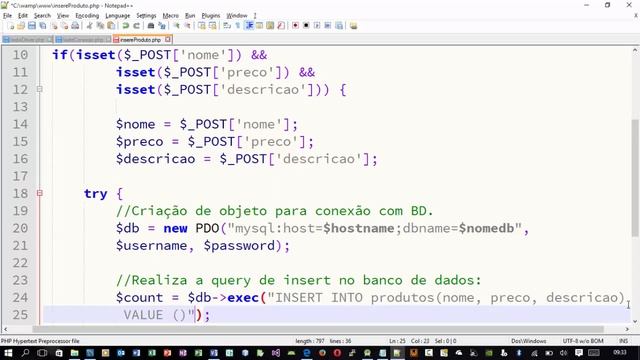Switch to the first document tab
Viewport: 640px width, 360px height.
point(27,40)
